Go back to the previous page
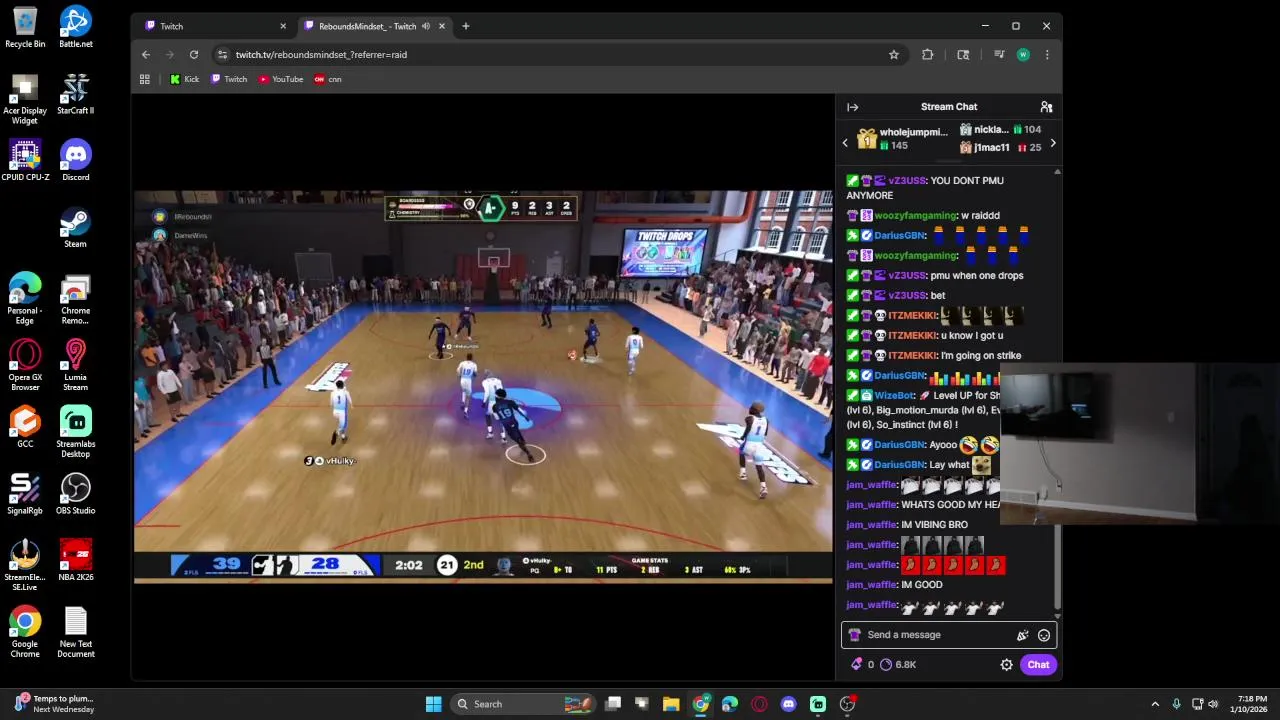 [146, 55]
